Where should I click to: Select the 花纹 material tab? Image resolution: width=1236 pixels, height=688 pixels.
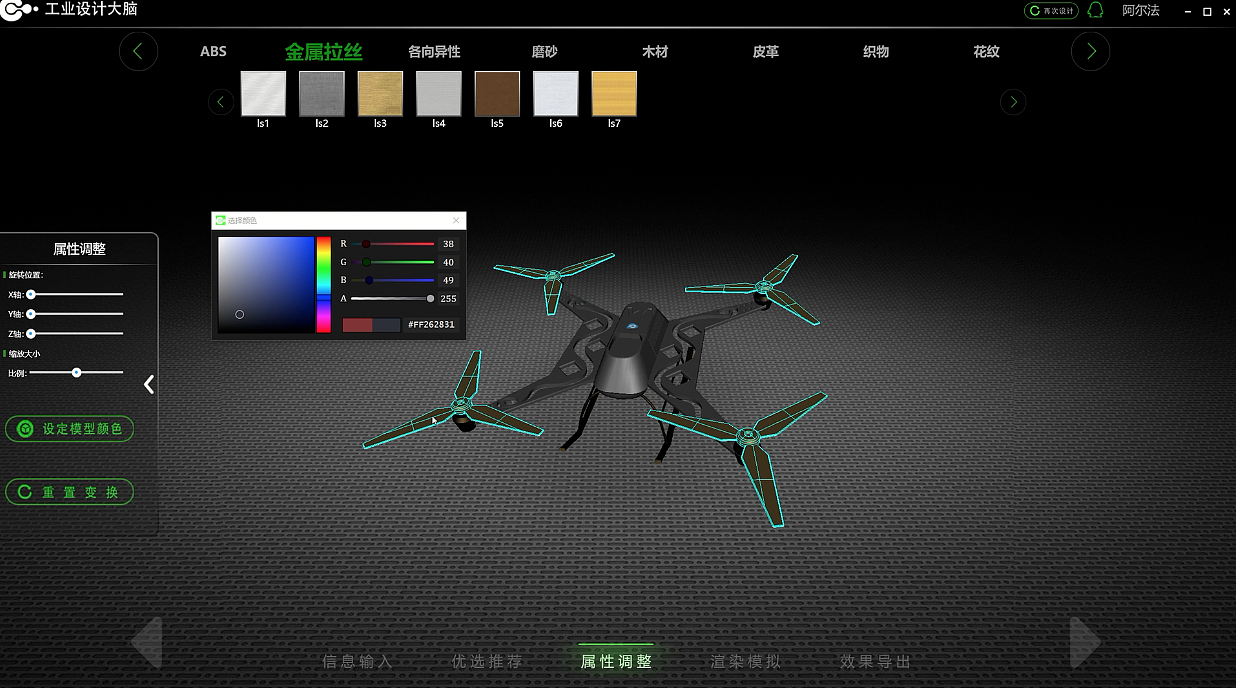[987, 52]
